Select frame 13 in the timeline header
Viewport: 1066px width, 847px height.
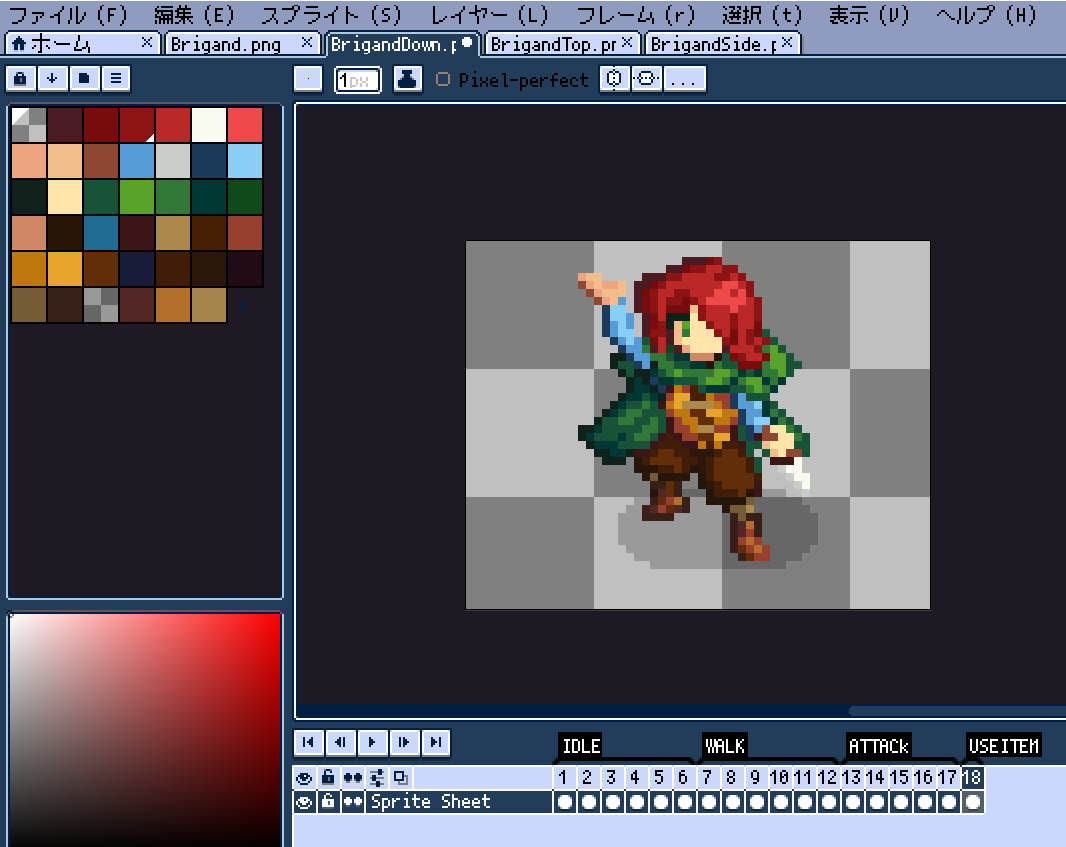(x=852, y=777)
